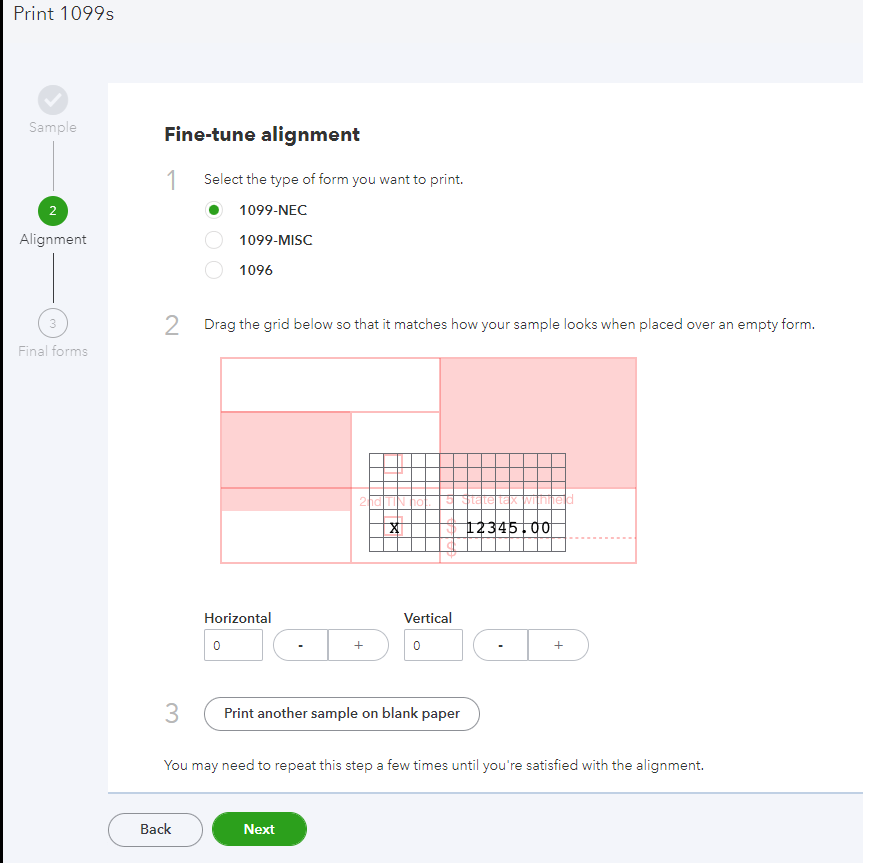Click the completed Sample step checkmark icon
The image size is (880, 863).
click(x=53, y=99)
